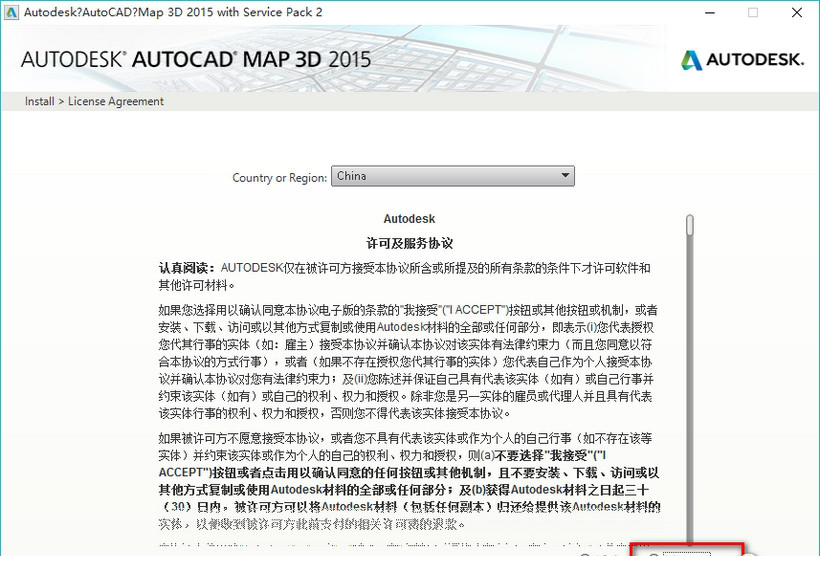Click the 'Country or Region:' label
Screen dimensions: 820x578
coord(279,178)
